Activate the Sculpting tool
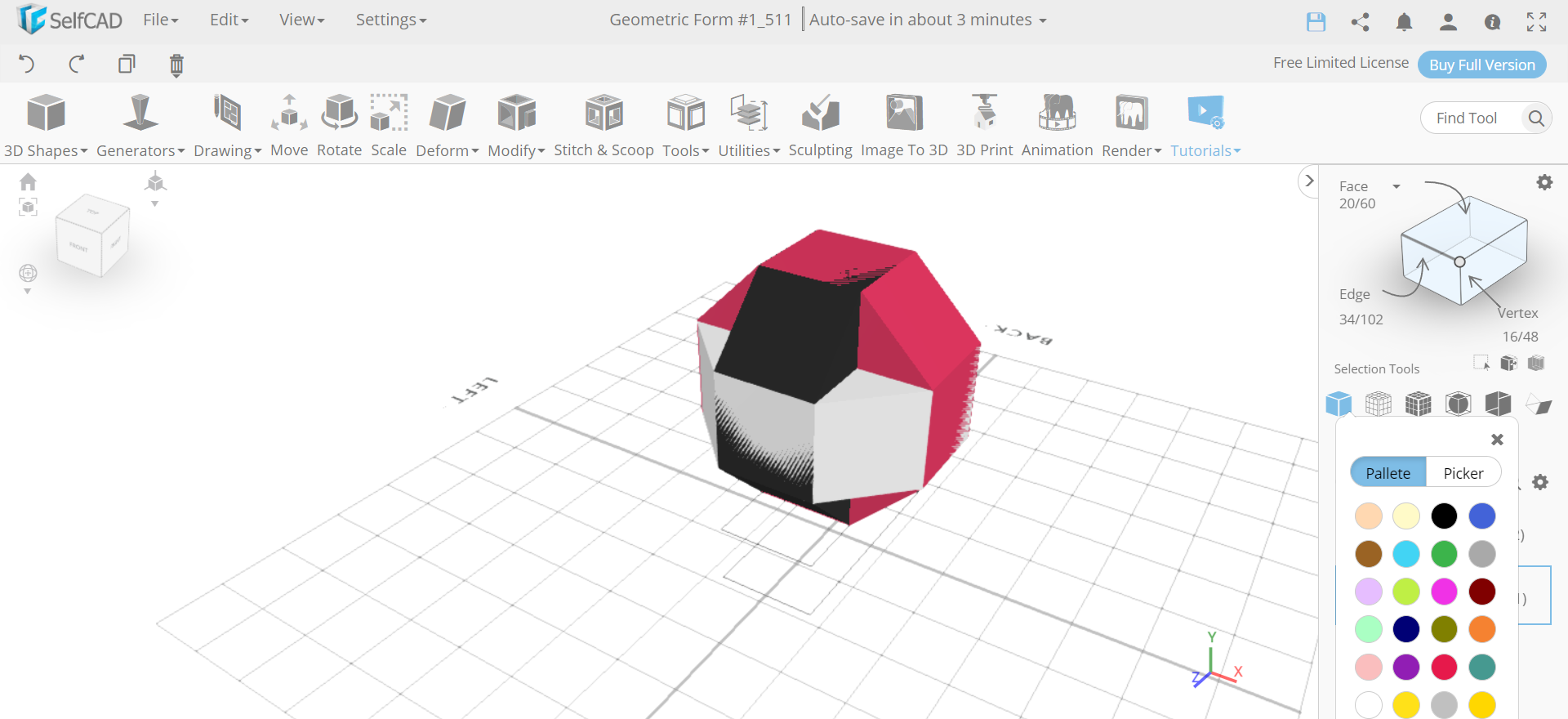The height and width of the screenshot is (719, 1568). click(820, 126)
